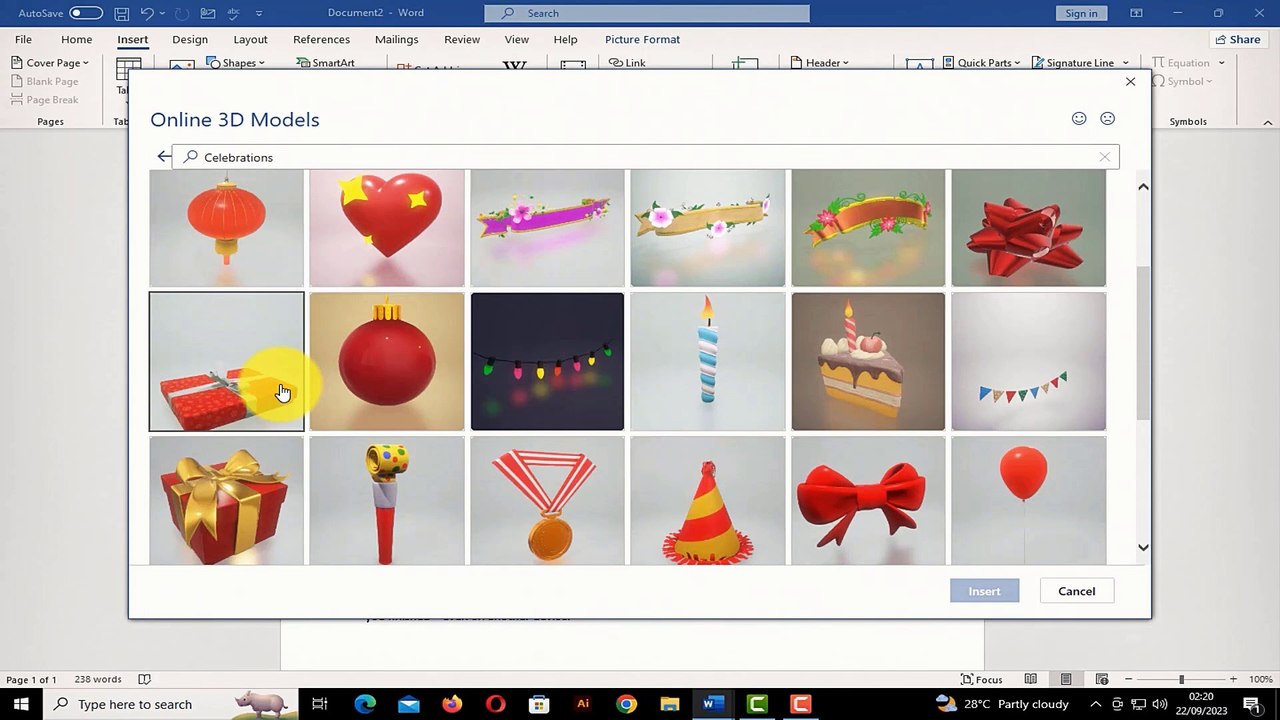The height and width of the screenshot is (720, 1280).
Task: Switch to the Home tab
Action: (x=77, y=39)
